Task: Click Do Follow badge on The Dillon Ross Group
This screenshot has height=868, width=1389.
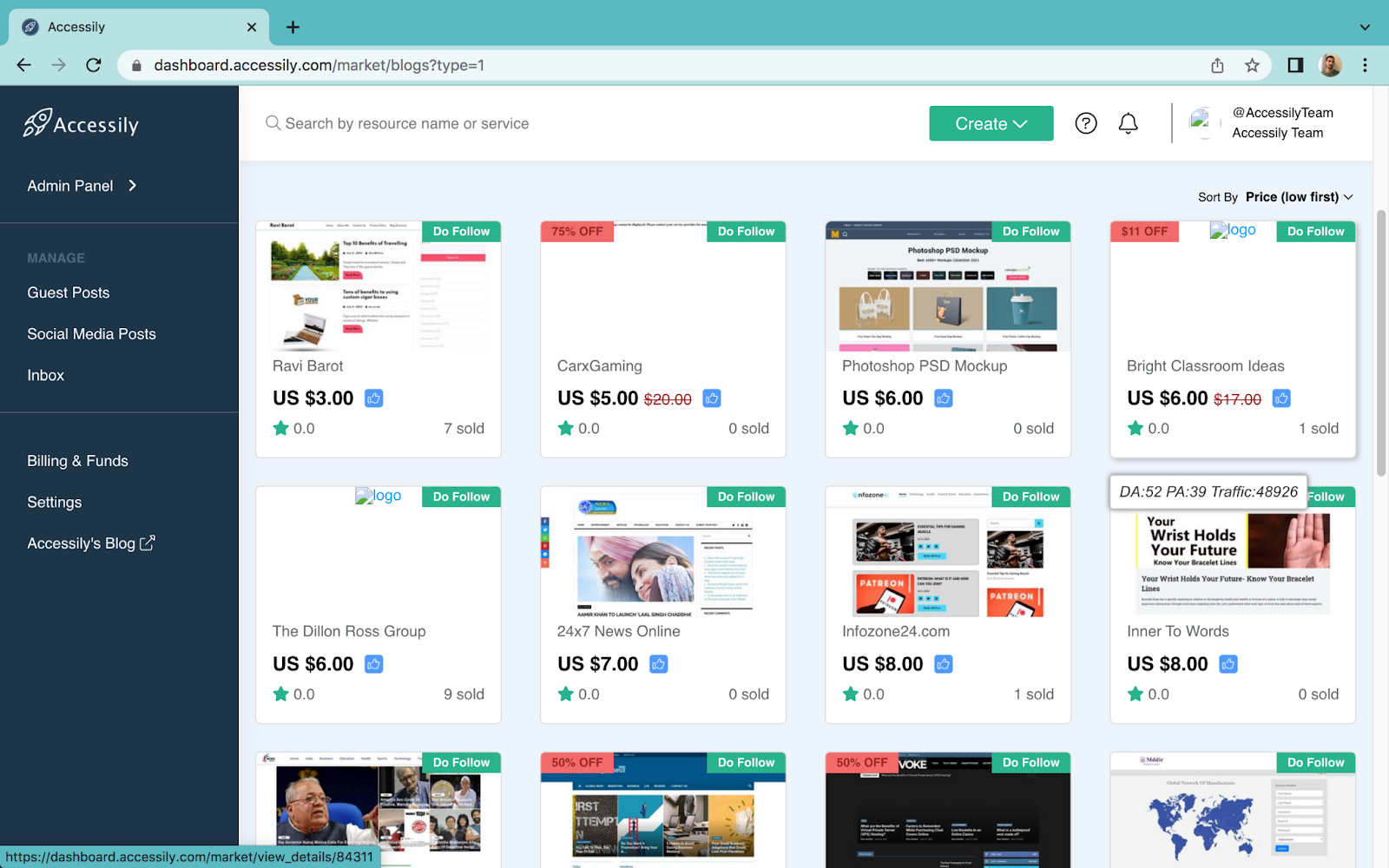Action: click(x=461, y=496)
